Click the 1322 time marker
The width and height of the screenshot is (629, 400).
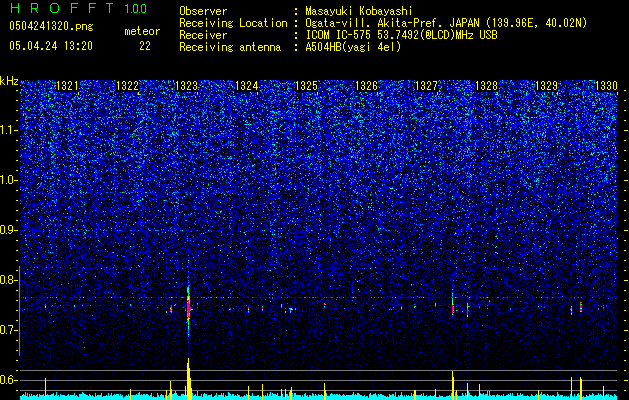click(x=127, y=86)
